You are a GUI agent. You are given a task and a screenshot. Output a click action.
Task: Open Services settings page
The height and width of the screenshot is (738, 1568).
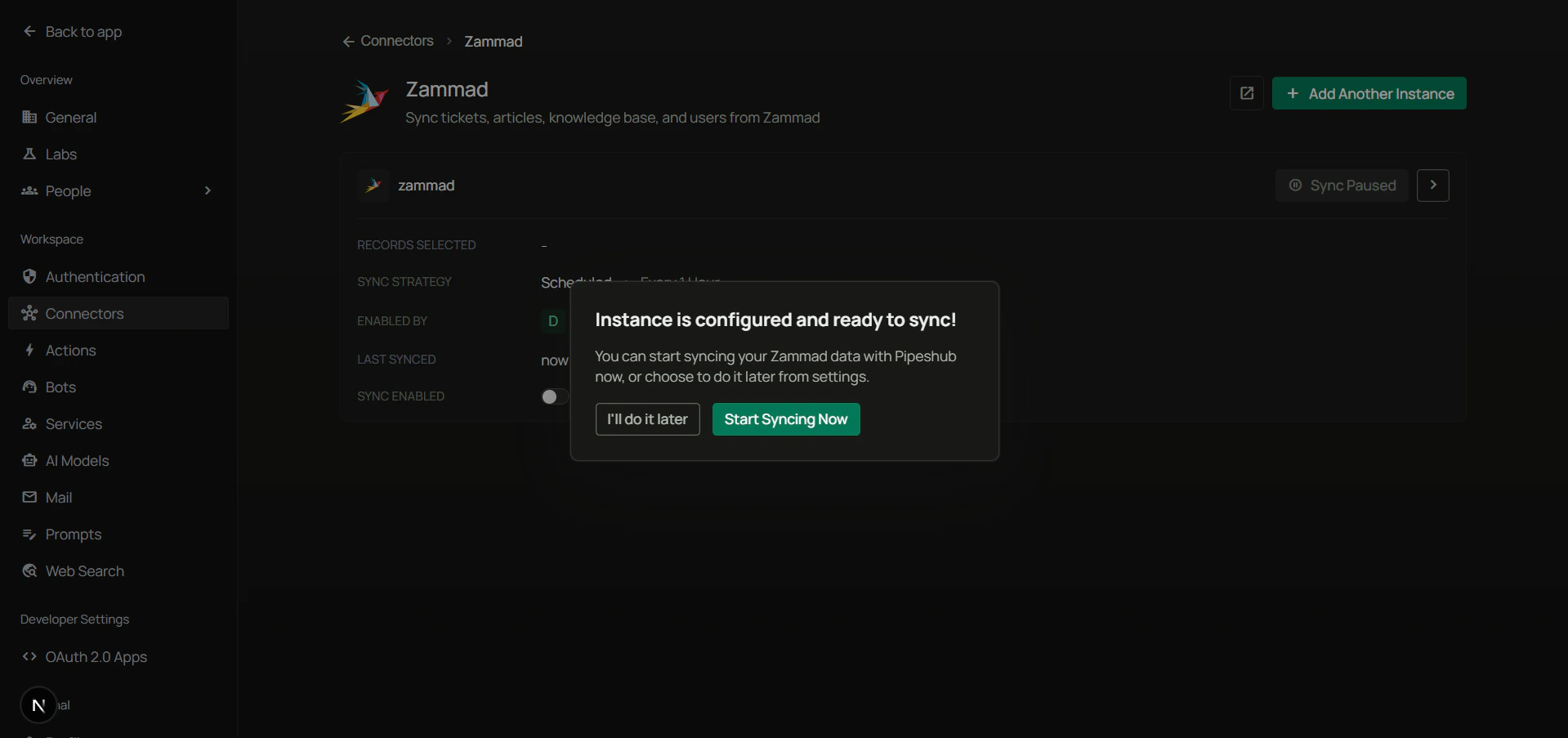118,423
